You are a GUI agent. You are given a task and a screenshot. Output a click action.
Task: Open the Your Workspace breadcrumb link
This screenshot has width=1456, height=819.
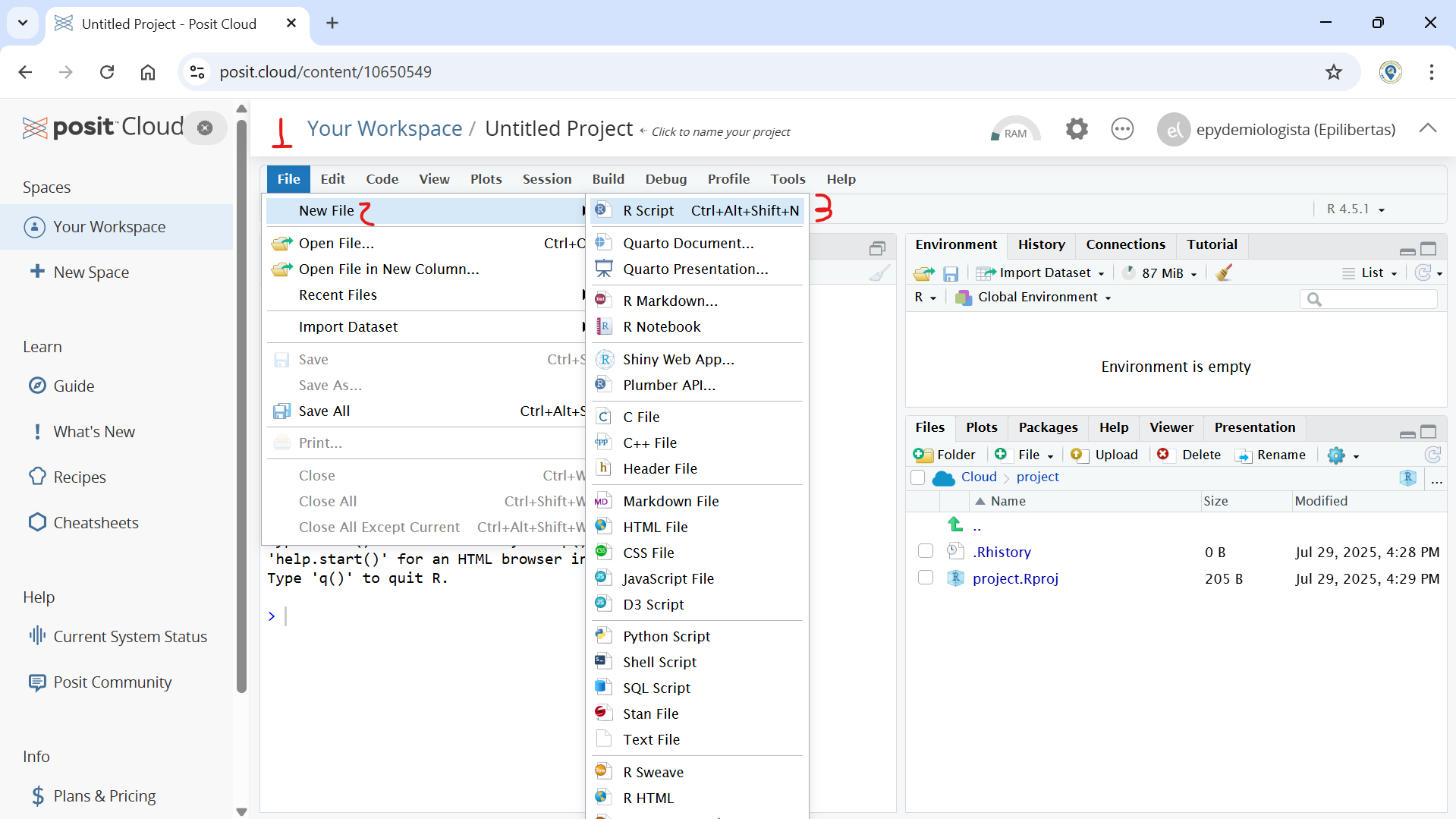pos(385,129)
